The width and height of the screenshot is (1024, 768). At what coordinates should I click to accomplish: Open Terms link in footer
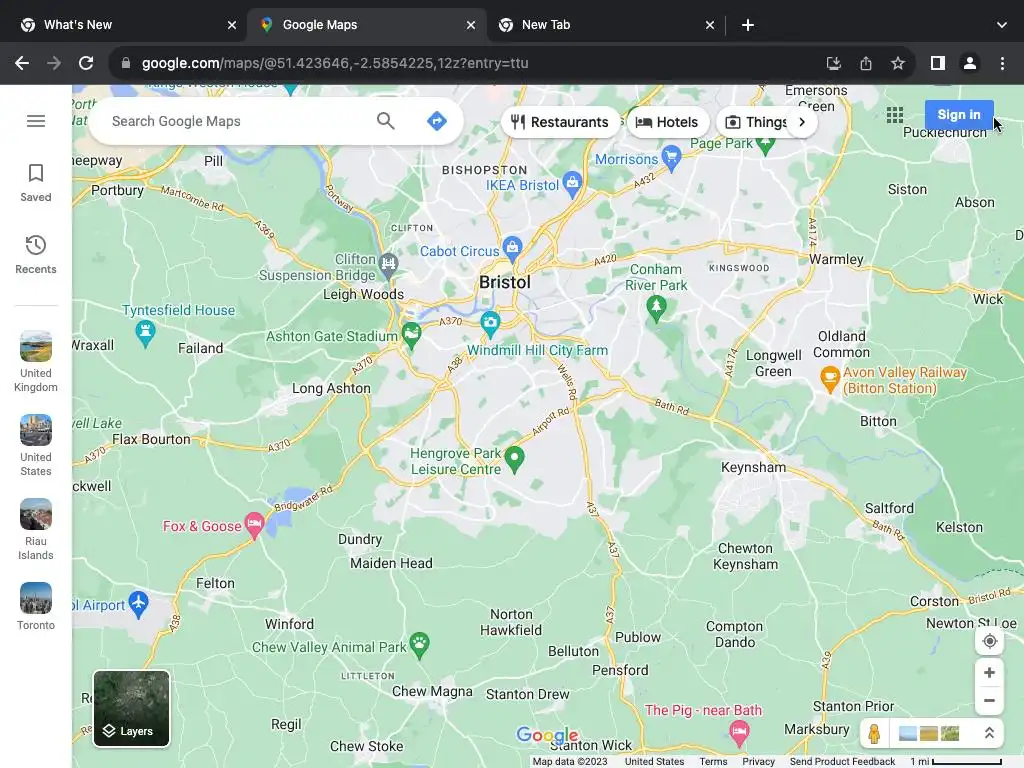coord(713,761)
